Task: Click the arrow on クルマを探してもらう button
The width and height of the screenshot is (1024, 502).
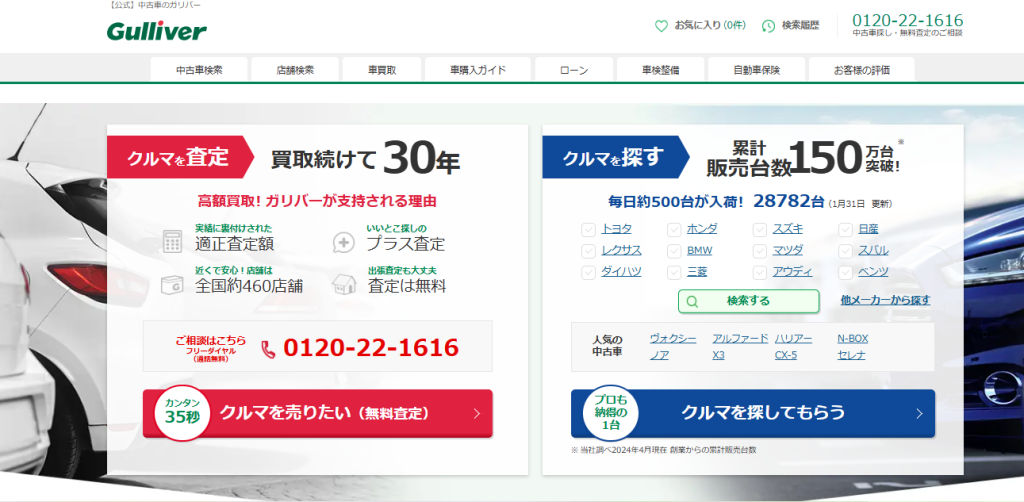Action: [x=920, y=413]
